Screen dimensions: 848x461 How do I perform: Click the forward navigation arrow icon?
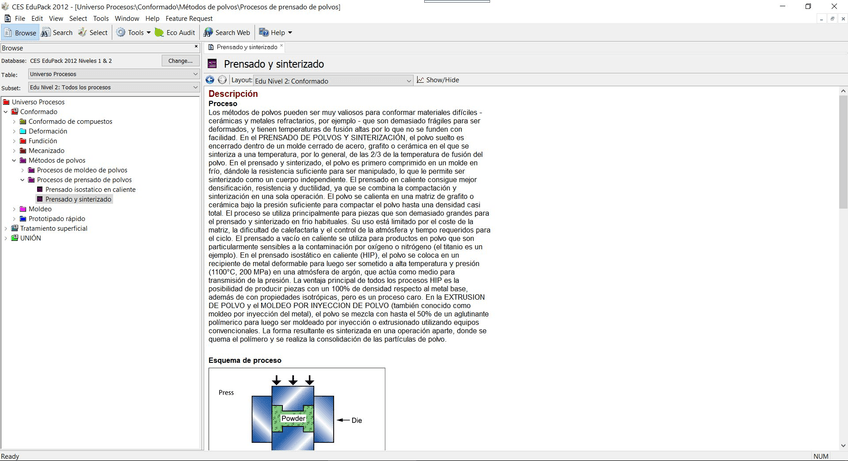pyautogui.click(x=222, y=80)
